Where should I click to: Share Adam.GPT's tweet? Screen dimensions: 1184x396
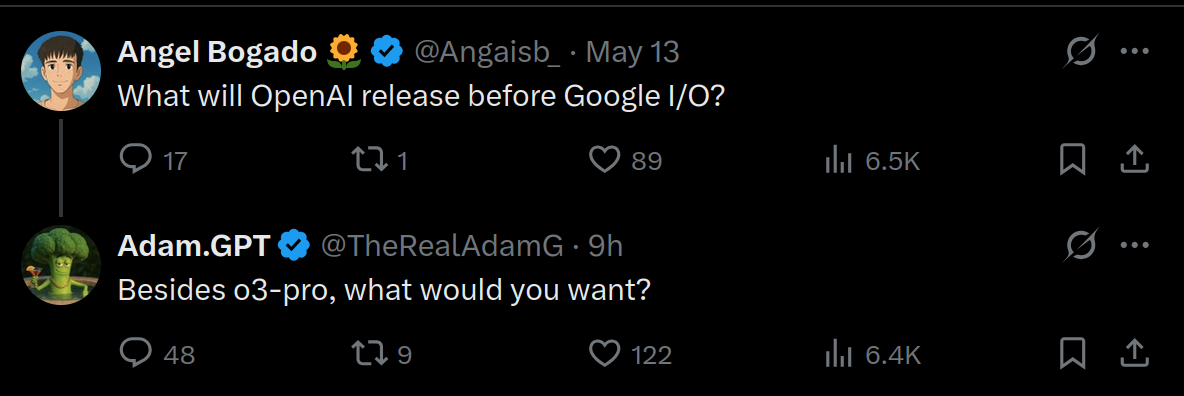1133,352
